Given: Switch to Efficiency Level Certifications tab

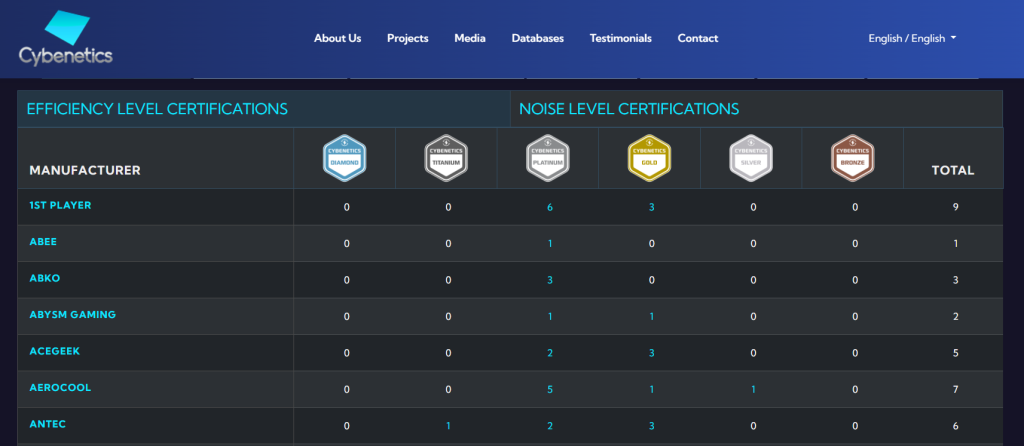Looking at the screenshot, I should 264,109.
